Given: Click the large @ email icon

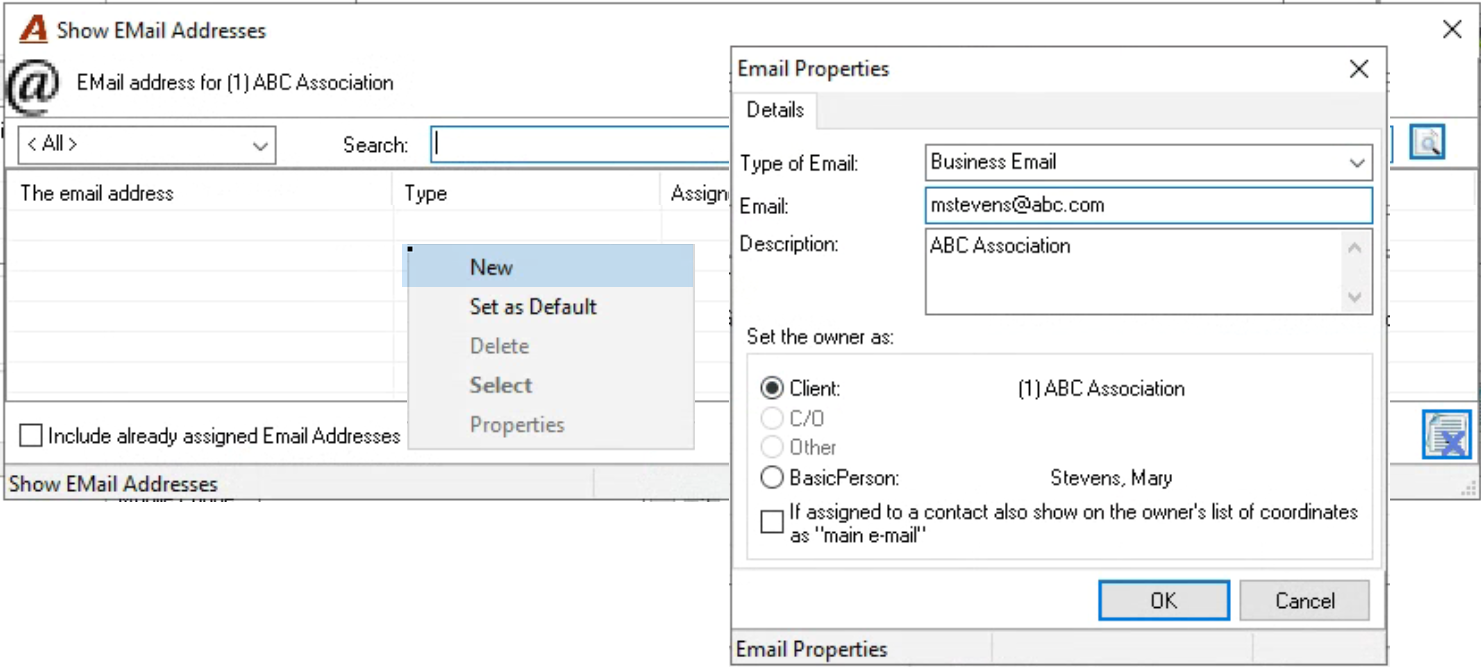Looking at the screenshot, I should pyautogui.click(x=33, y=88).
